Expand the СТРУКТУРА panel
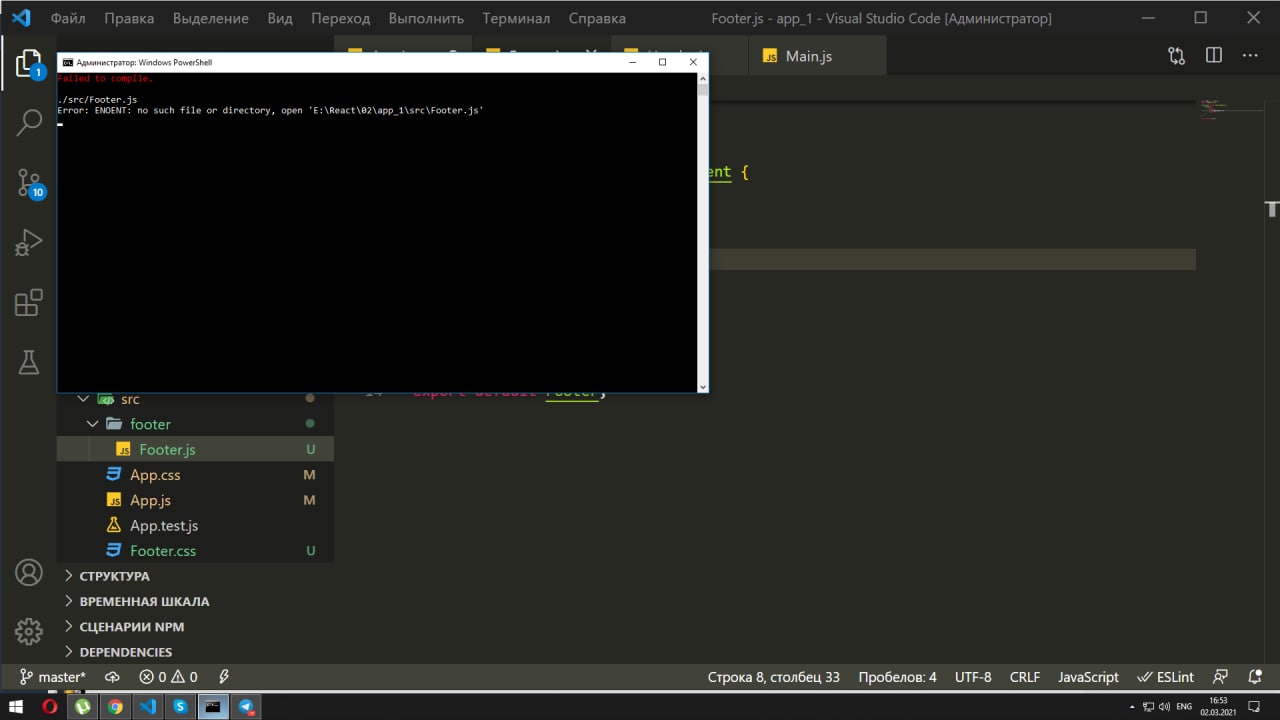1280x720 pixels. (x=114, y=576)
